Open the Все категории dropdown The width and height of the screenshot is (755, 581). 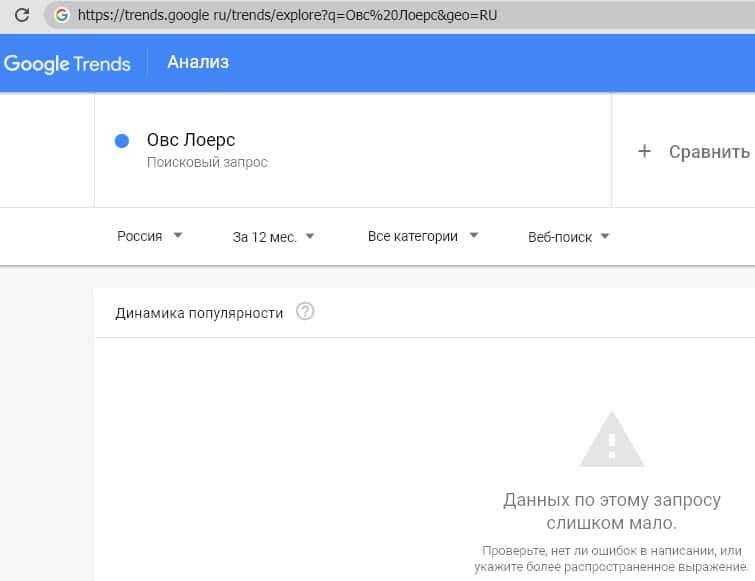[423, 236]
